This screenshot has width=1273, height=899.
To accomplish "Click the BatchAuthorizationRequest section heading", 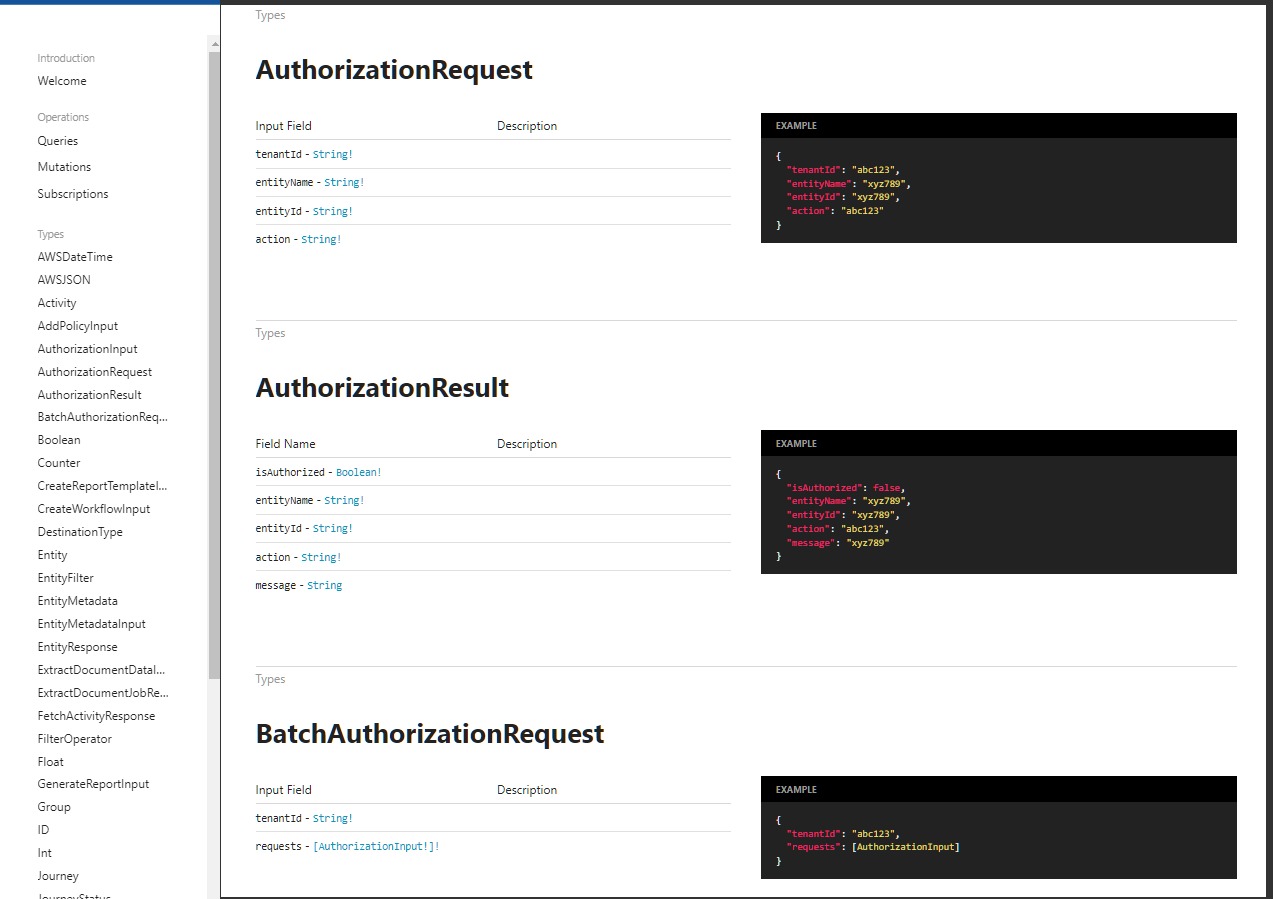I will (430, 734).
